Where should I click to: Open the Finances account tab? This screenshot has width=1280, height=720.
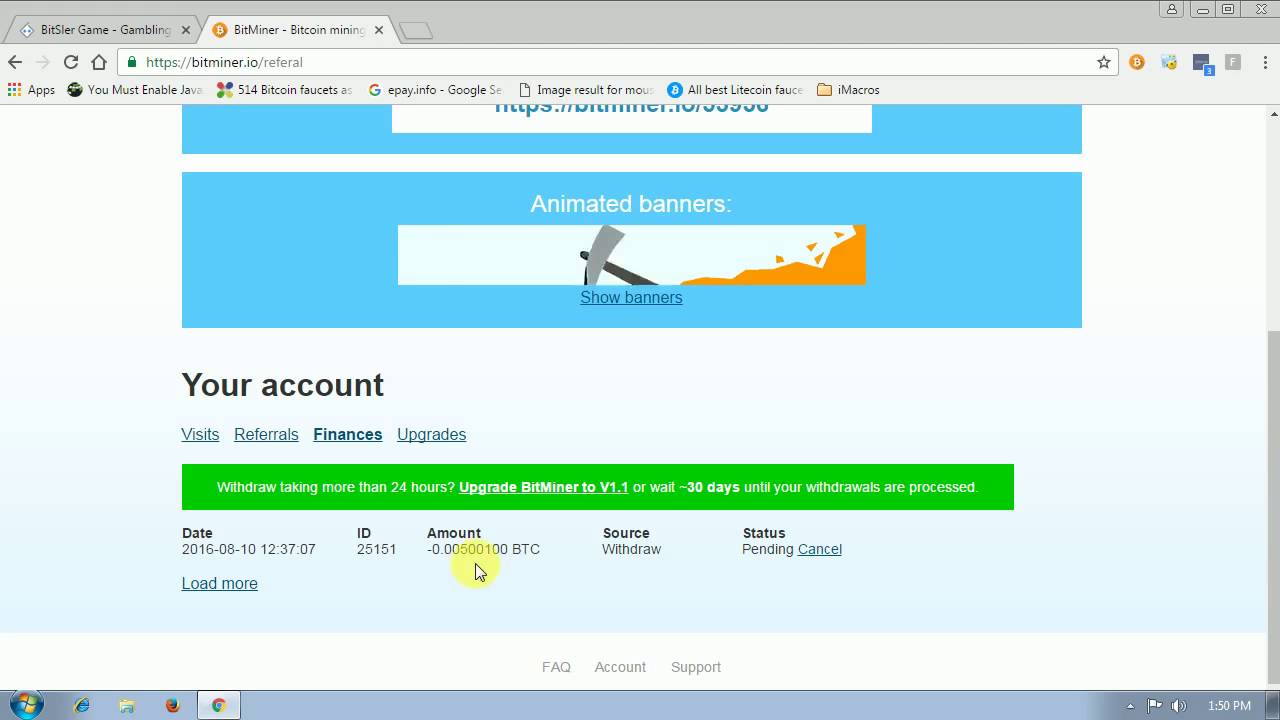[347, 434]
